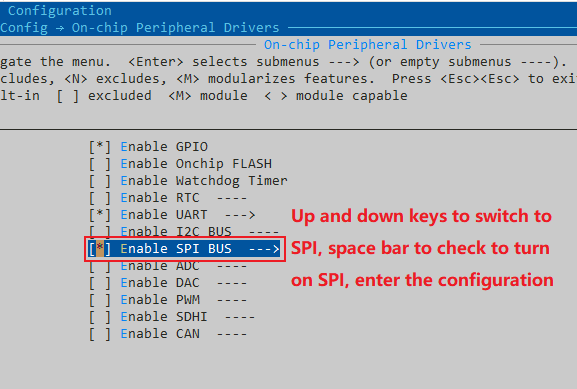Toggle the Enable UART checkbox
Screen dimensions: 577x389
click(99, 215)
